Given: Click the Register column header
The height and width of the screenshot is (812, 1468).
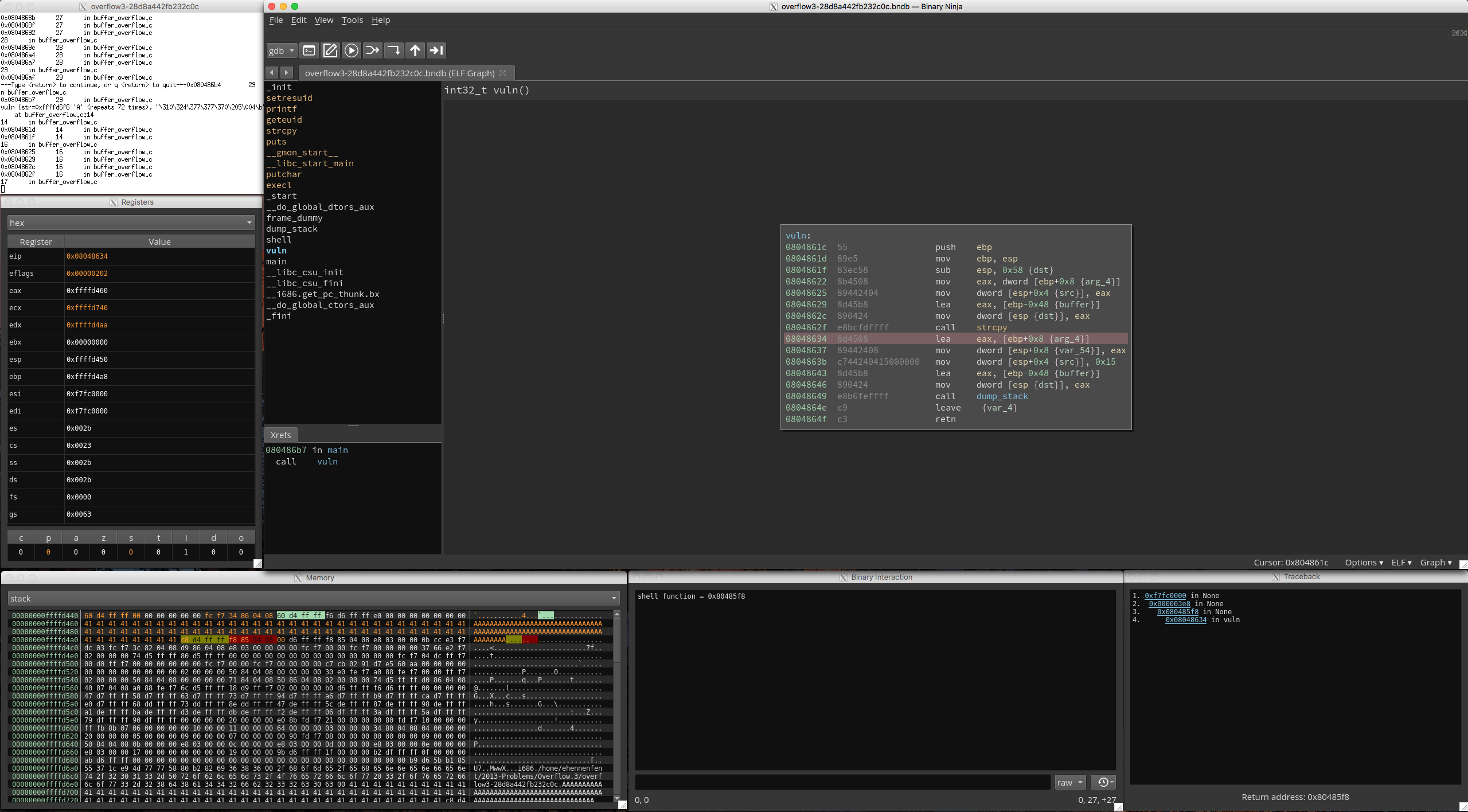Looking at the screenshot, I should (x=36, y=241).
